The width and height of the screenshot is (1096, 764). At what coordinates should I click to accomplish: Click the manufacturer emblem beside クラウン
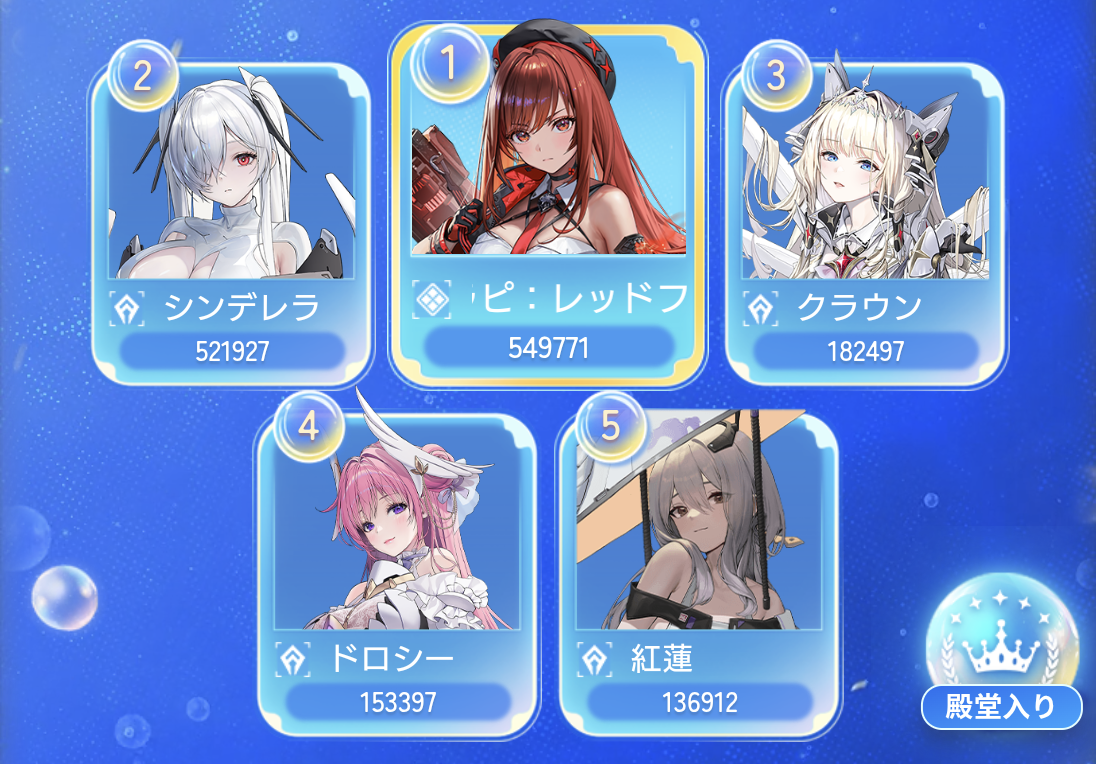(x=760, y=309)
